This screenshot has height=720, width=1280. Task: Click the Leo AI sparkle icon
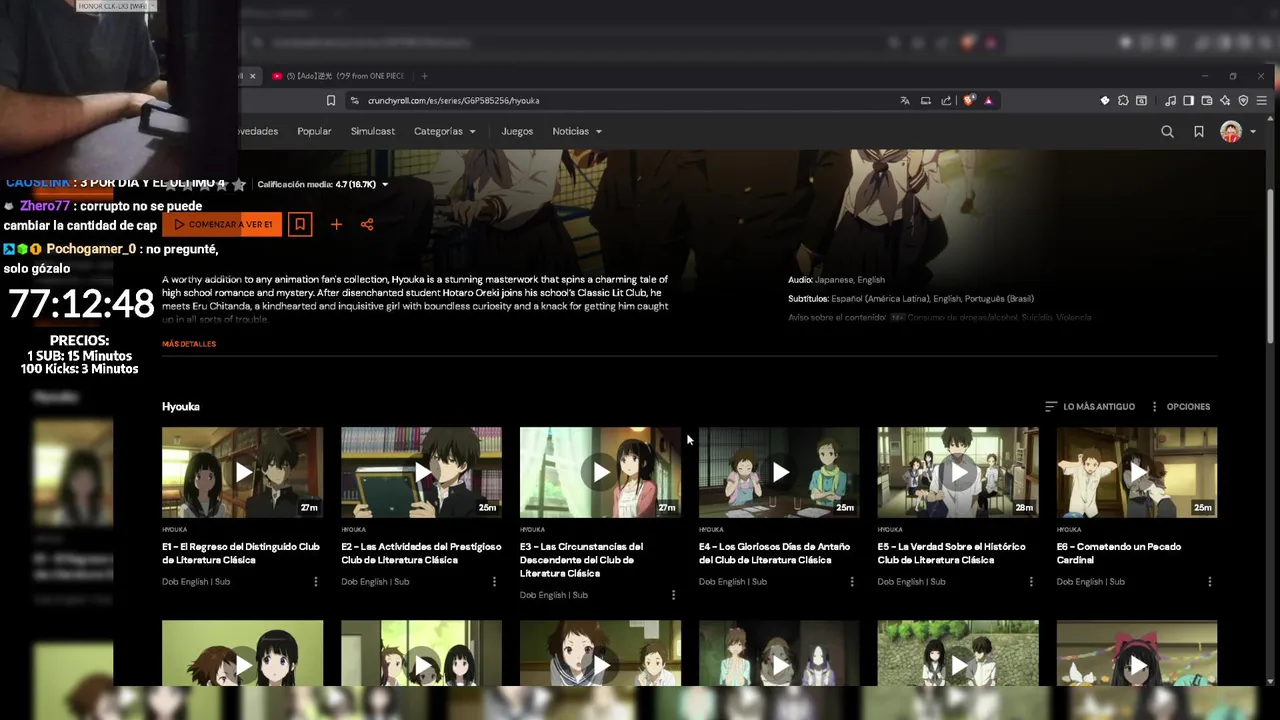(x=1225, y=100)
